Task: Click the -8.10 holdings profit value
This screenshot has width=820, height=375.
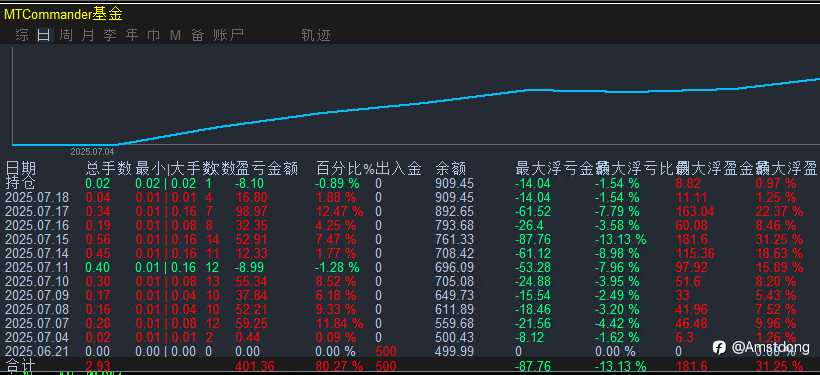Action: click(x=249, y=184)
